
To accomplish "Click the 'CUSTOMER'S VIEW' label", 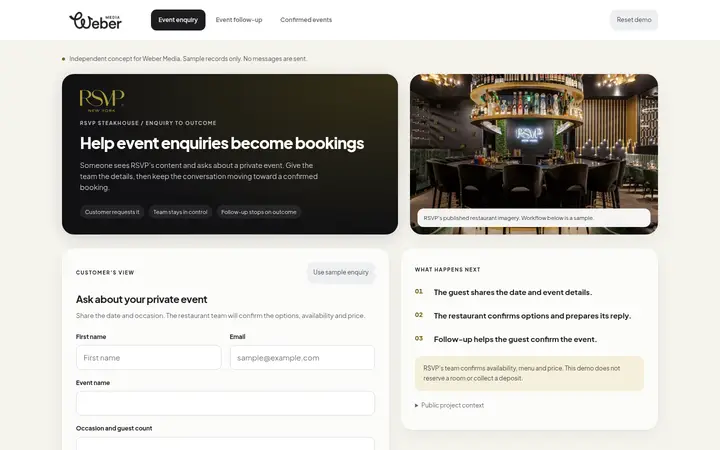I will pyautogui.click(x=105, y=272).
